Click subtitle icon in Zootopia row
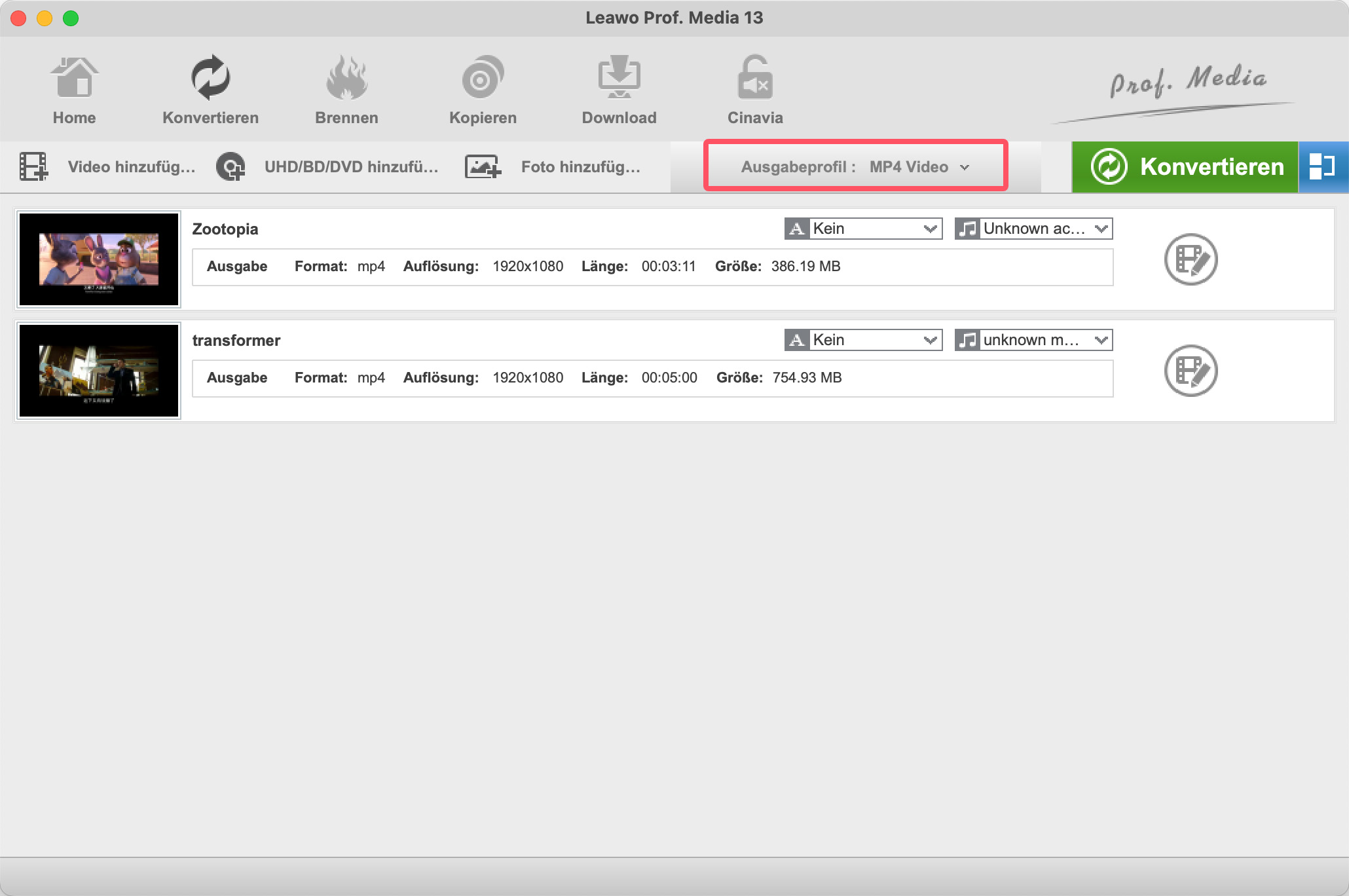1349x896 pixels. point(797,229)
